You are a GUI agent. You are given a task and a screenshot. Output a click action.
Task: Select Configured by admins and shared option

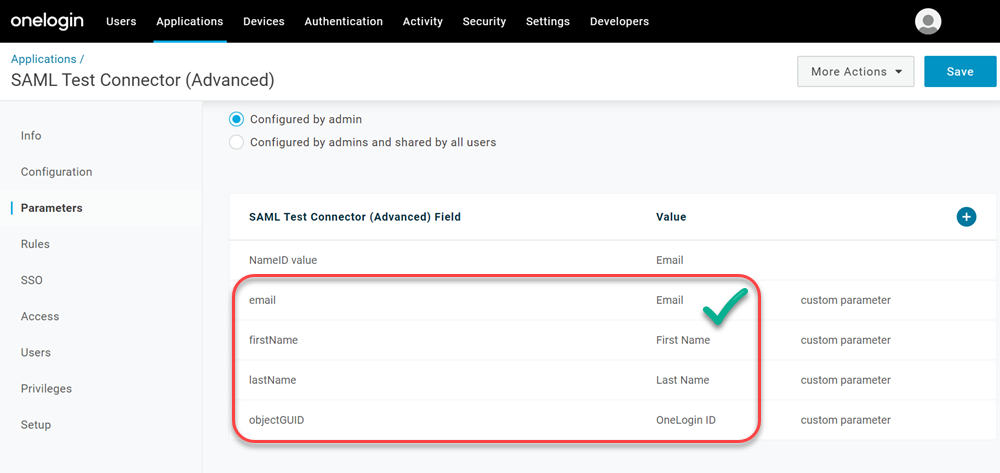pos(237,142)
